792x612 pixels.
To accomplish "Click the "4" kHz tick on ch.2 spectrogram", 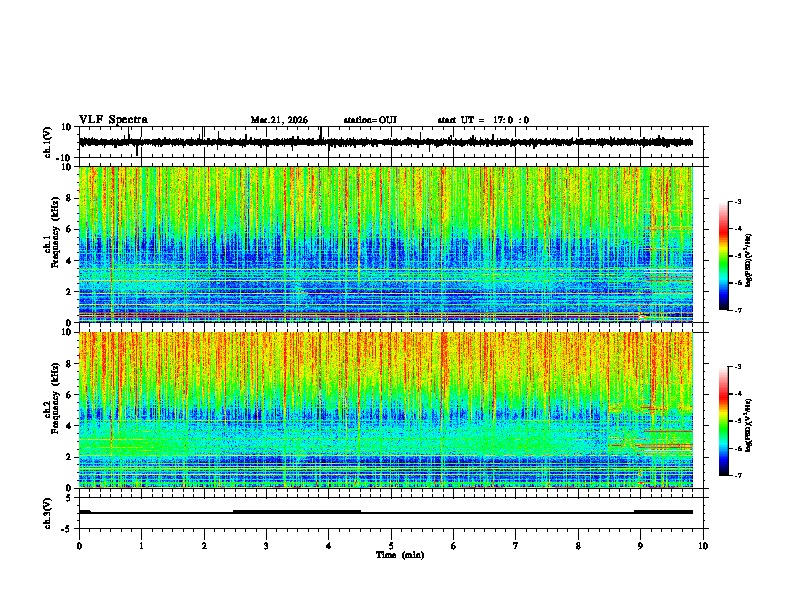I will (x=70, y=426).
